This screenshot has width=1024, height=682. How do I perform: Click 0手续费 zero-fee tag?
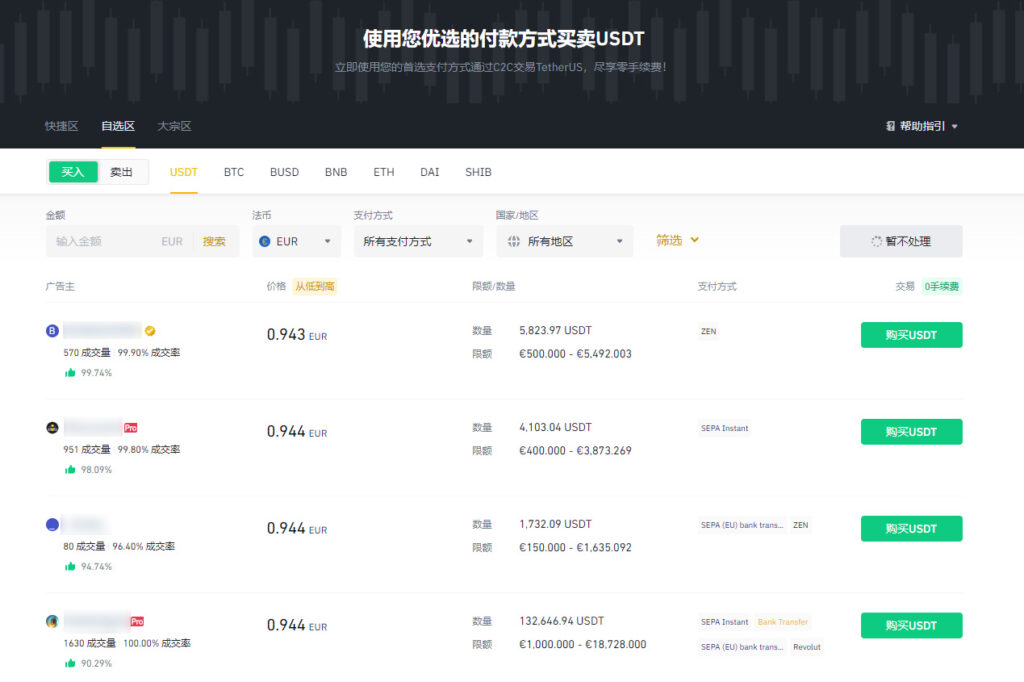pyautogui.click(x=942, y=286)
